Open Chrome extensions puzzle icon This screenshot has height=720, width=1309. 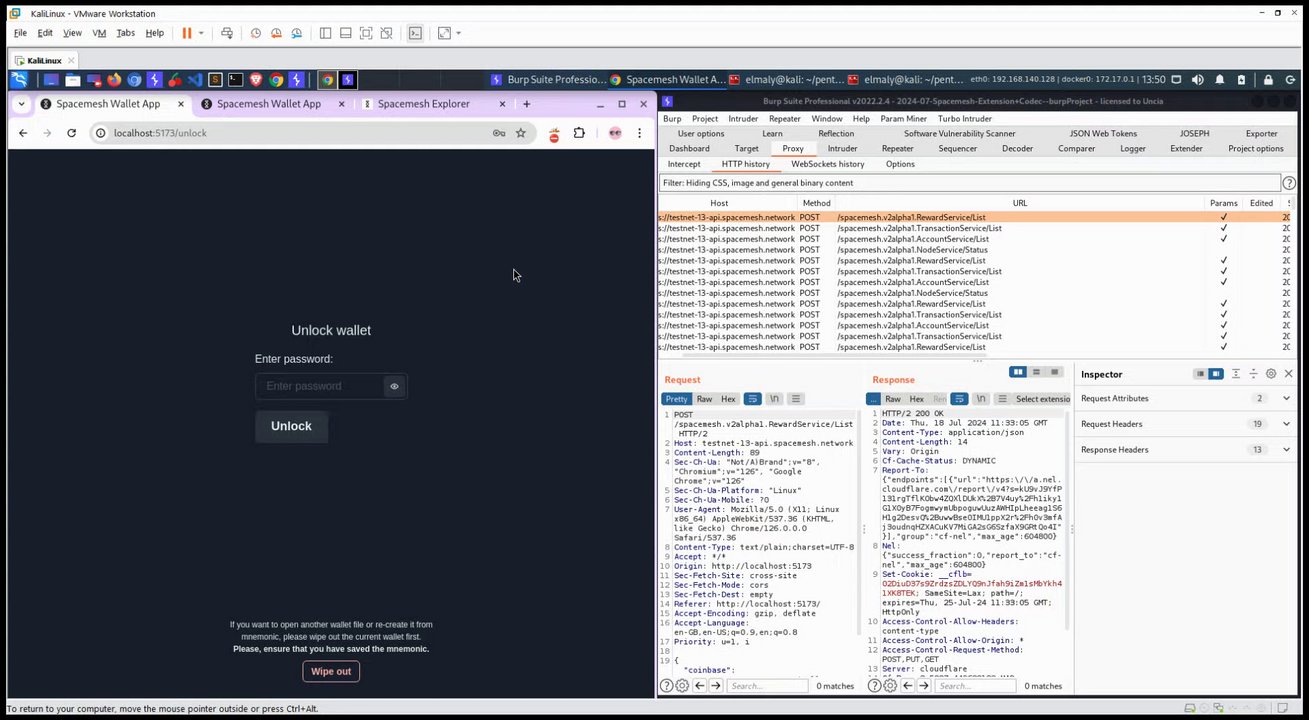(x=579, y=133)
